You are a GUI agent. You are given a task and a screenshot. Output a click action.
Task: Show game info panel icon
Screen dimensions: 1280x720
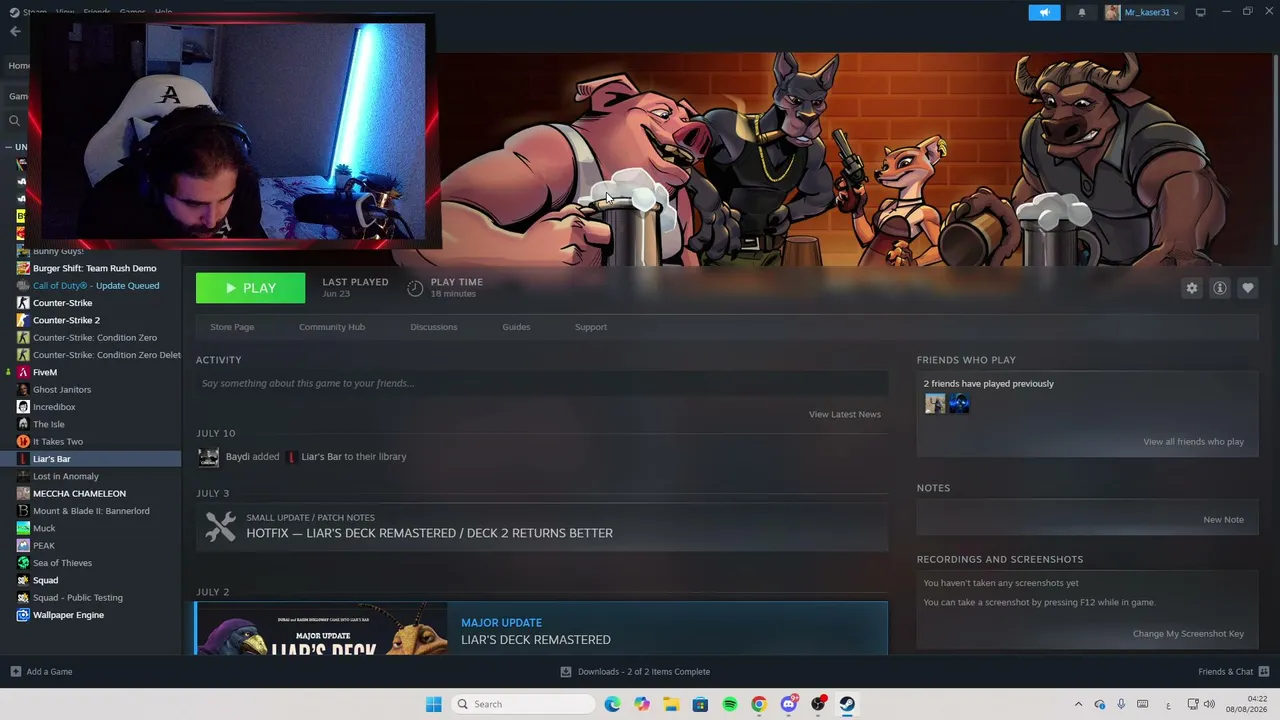(x=1220, y=288)
